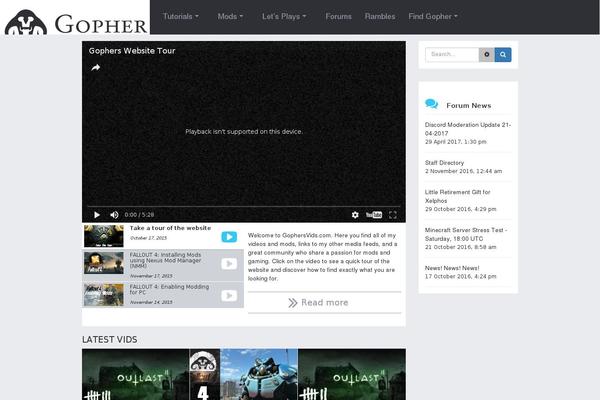600x400 pixels.
Task: Click the November 17, 2015 date
Action: coord(151,276)
